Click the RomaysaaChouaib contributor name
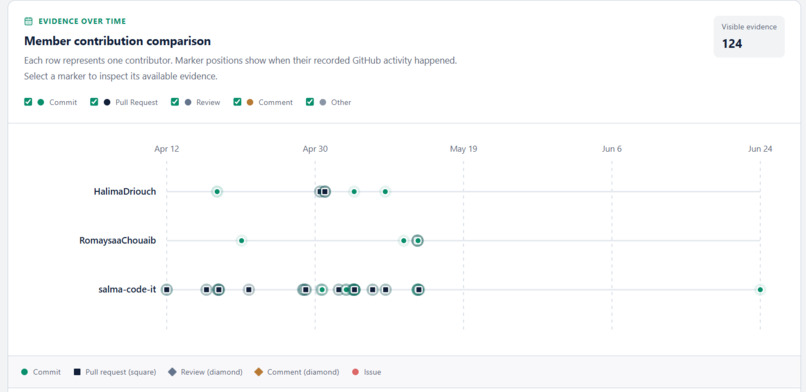This screenshot has height=392, width=806. [118, 240]
